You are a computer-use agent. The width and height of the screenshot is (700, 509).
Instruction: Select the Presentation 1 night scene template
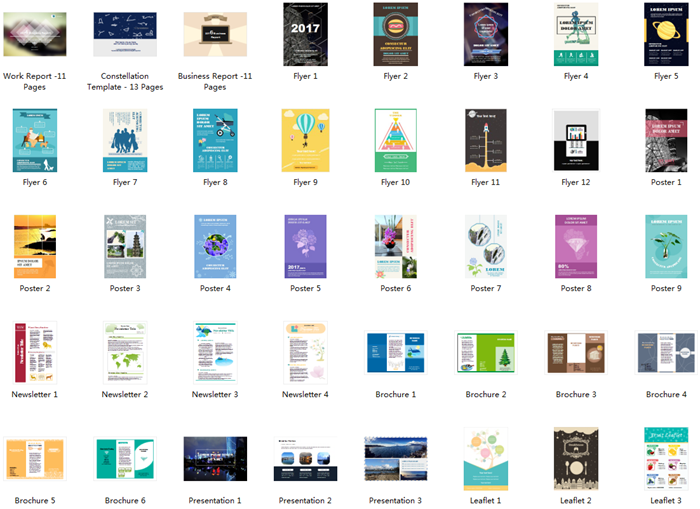pyautogui.click(x=215, y=459)
